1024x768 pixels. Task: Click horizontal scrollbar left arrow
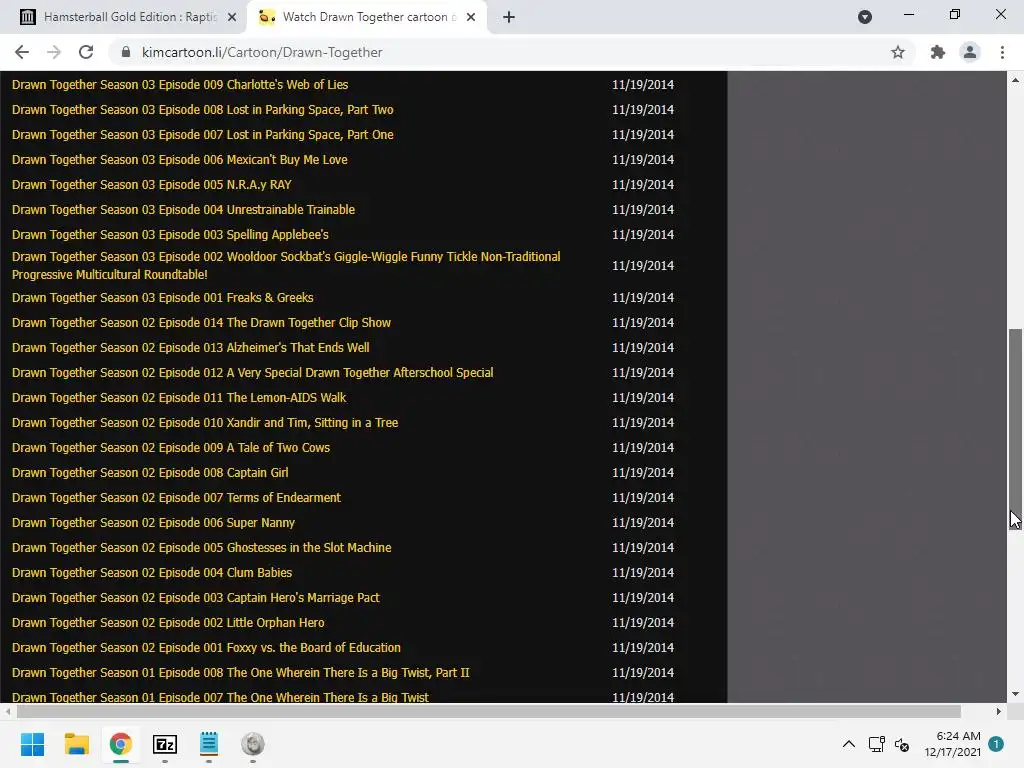click(x=7, y=711)
